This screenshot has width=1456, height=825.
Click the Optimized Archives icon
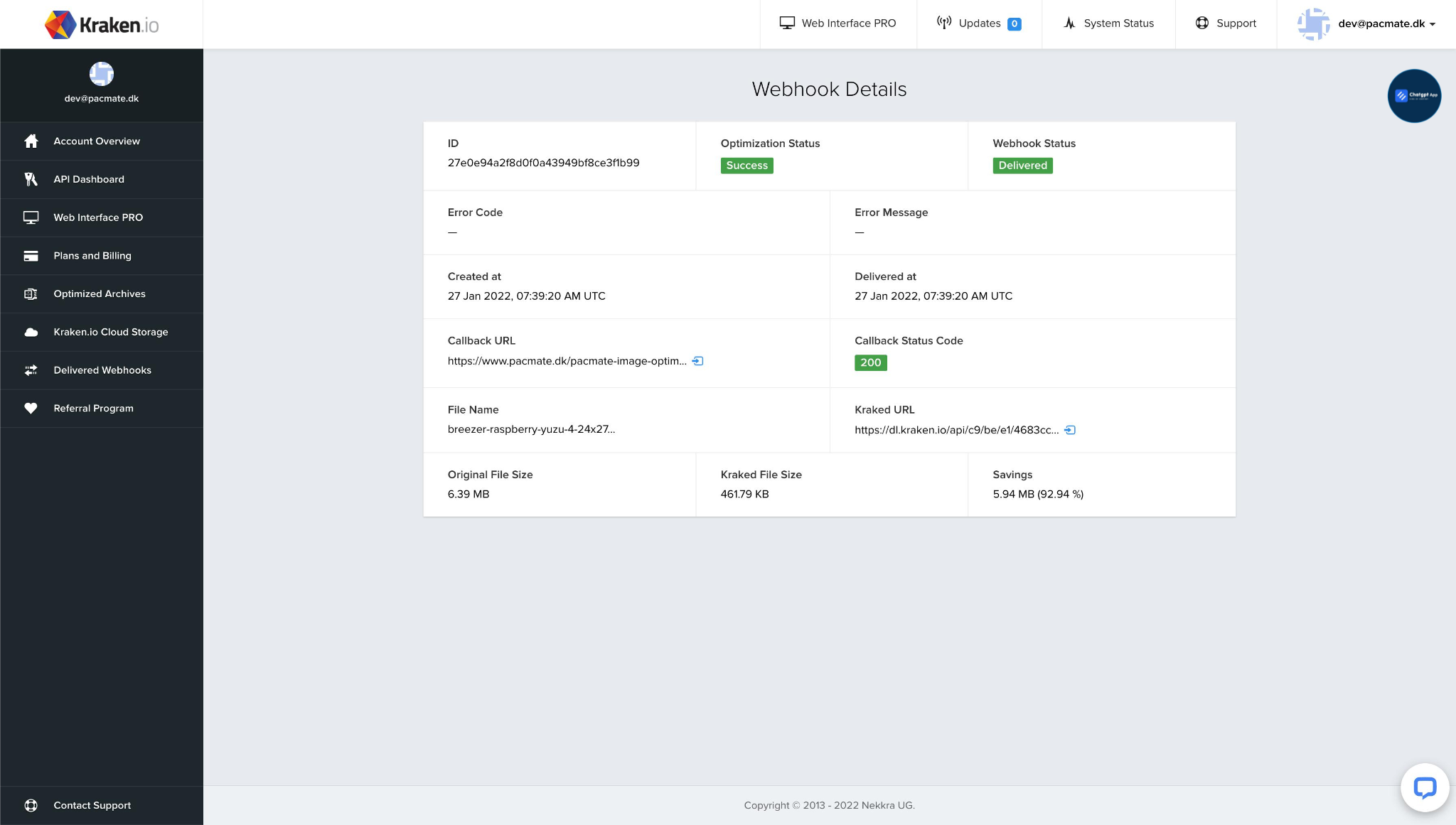31,294
